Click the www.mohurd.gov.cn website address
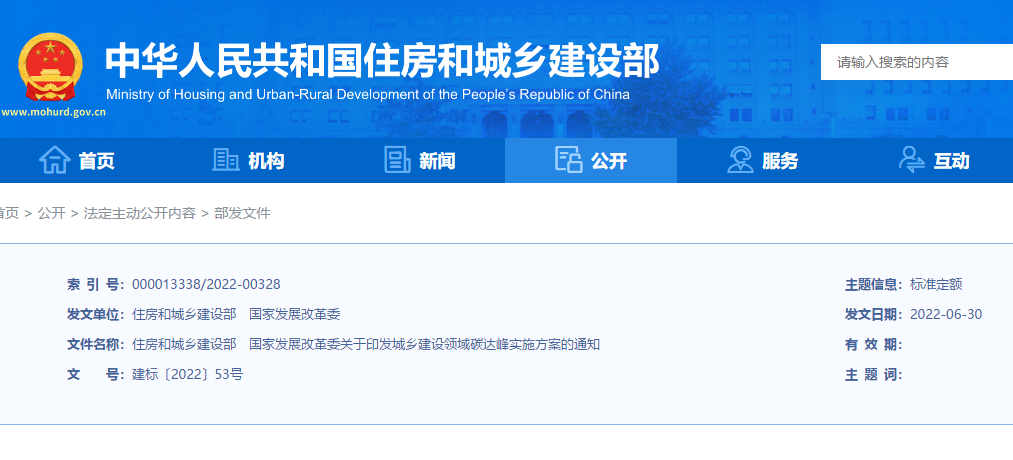This screenshot has width=1013, height=460. click(x=54, y=112)
